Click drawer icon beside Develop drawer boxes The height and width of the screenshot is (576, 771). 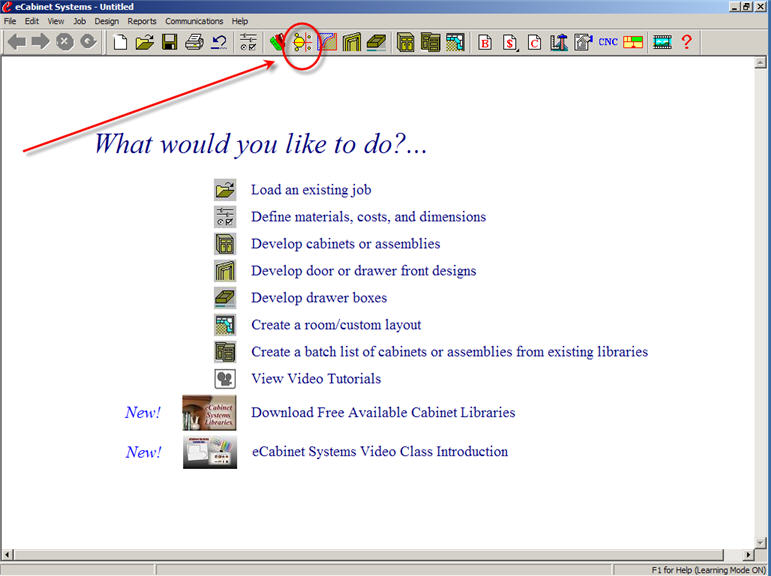click(x=225, y=298)
